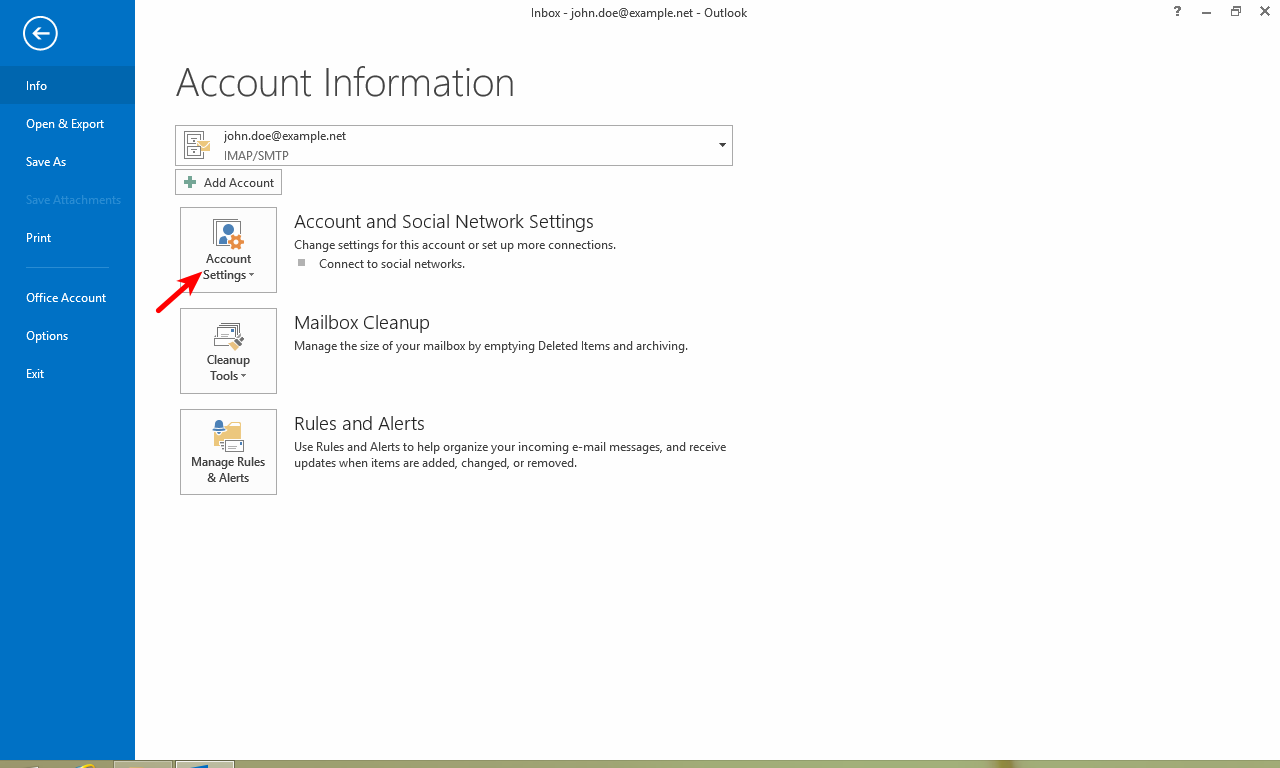Open Manage Rules & Alerts
1280x768 pixels.
[x=228, y=452]
